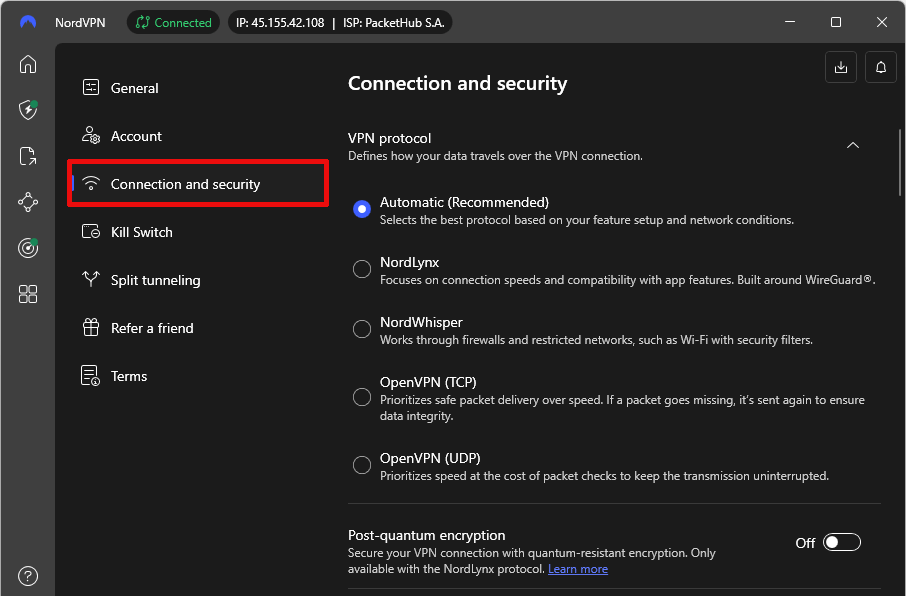The image size is (906, 596).
Task: Open the downloads panel at top right
Action: [x=840, y=67]
